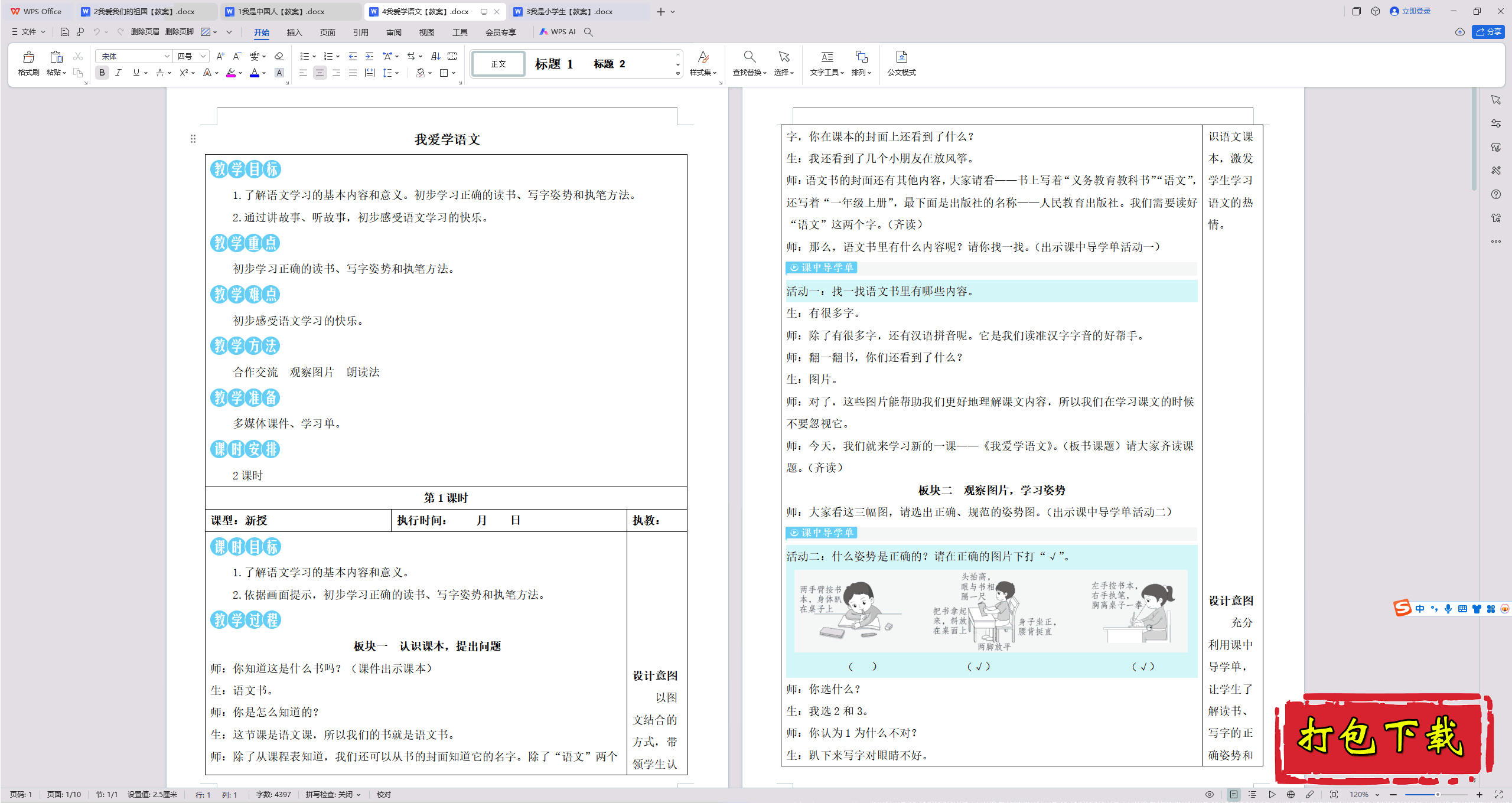Image resolution: width=1512 pixels, height=803 pixels.
Task: Click the Distributed alignment icon
Action: [369, 73]
